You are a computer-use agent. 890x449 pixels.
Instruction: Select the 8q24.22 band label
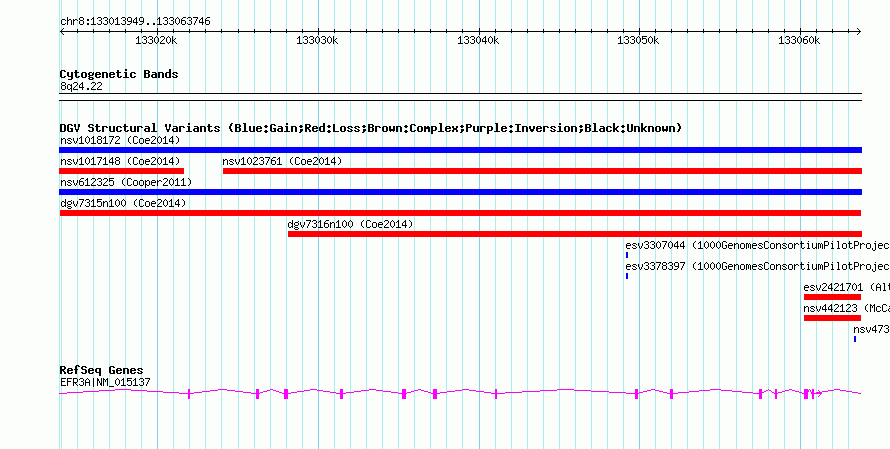click(x=81, y=86)
